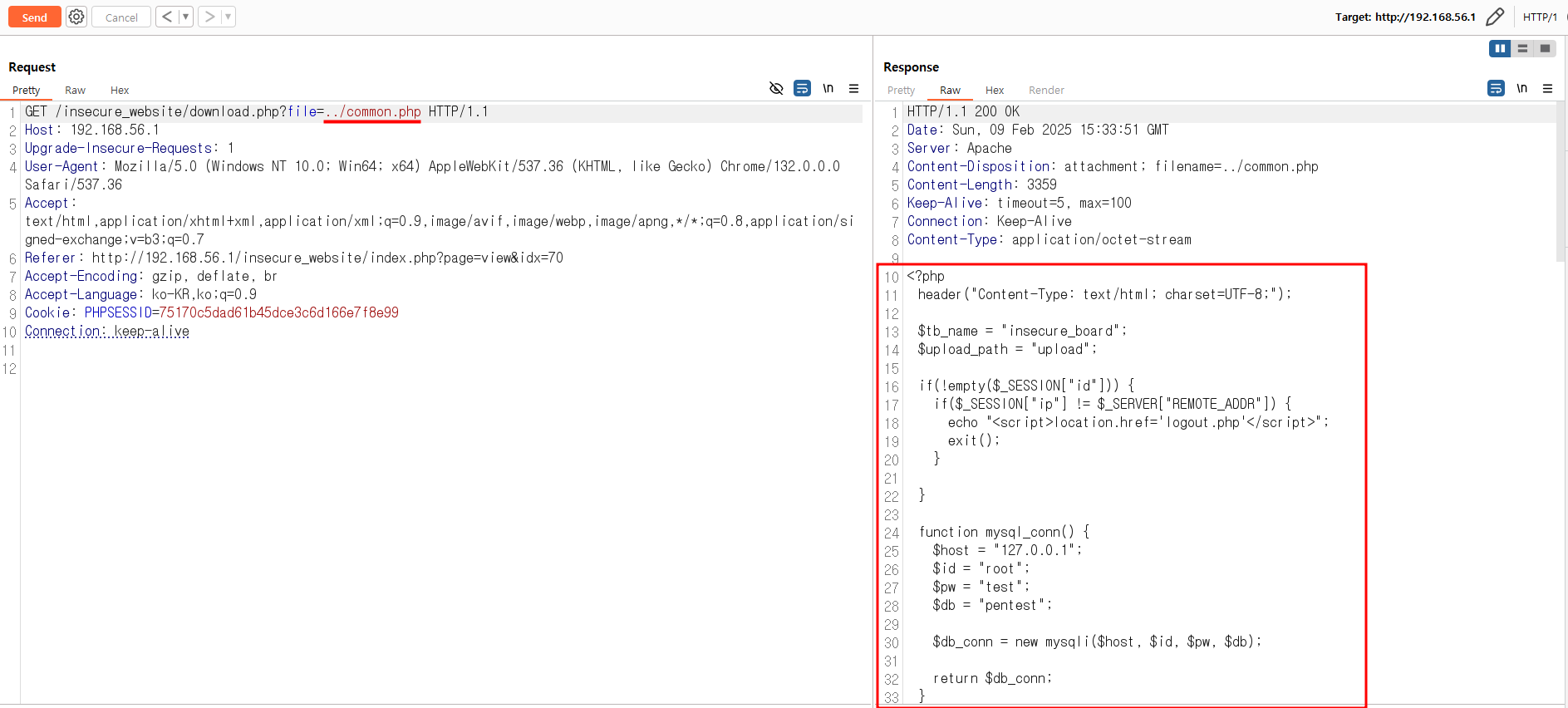
Task: Edit target with the pencil icon
Action: click(x=1495, y=17)
